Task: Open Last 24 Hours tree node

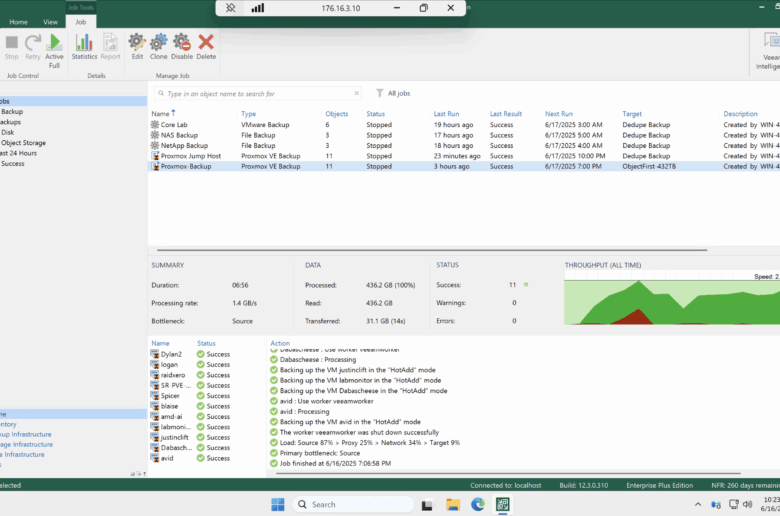Action: pos(18,153)
